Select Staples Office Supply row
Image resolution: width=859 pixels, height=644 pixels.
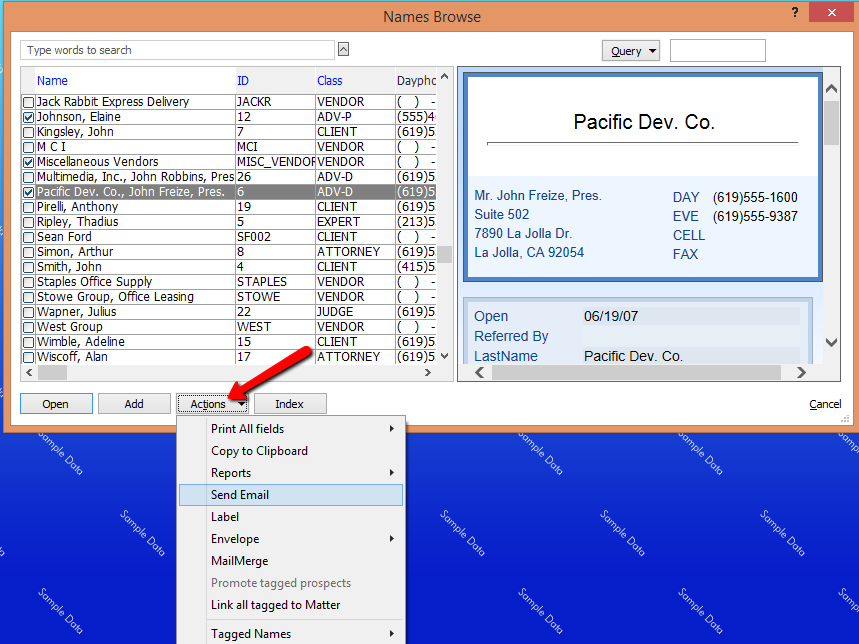tap(229, 282)
